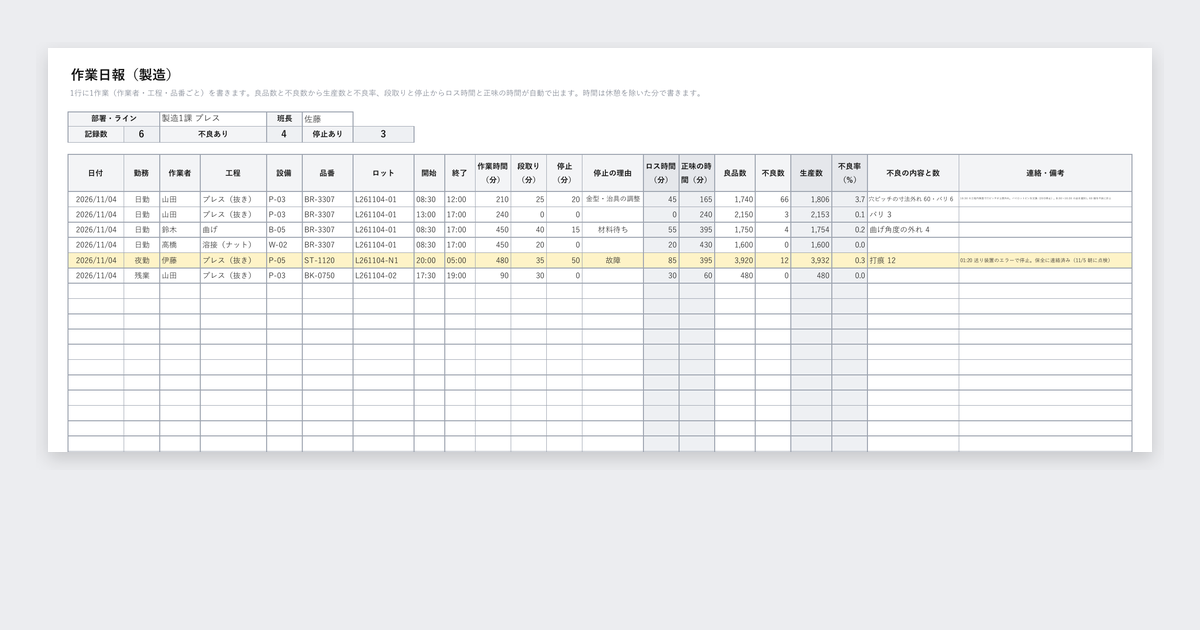The height and width of the screenshot is (630, 1200).
Task: Select worker cell 鈴木
Action: (180, 229)
